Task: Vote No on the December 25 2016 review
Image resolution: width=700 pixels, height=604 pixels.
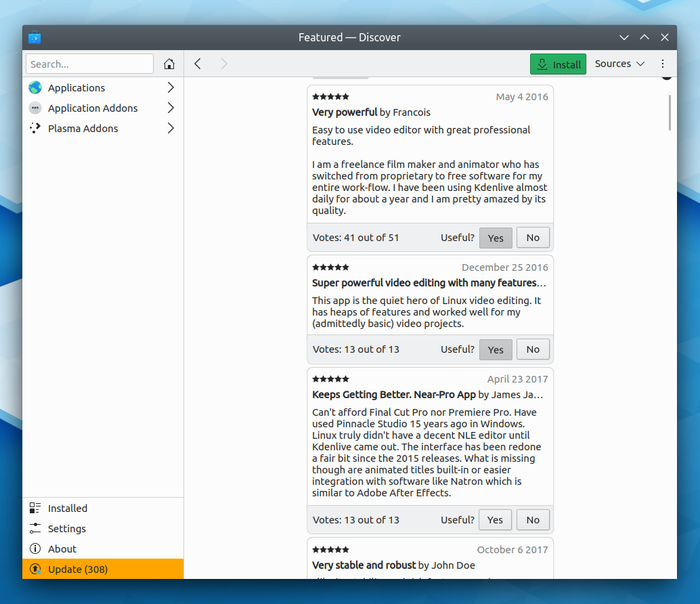Action: [533, 350]
